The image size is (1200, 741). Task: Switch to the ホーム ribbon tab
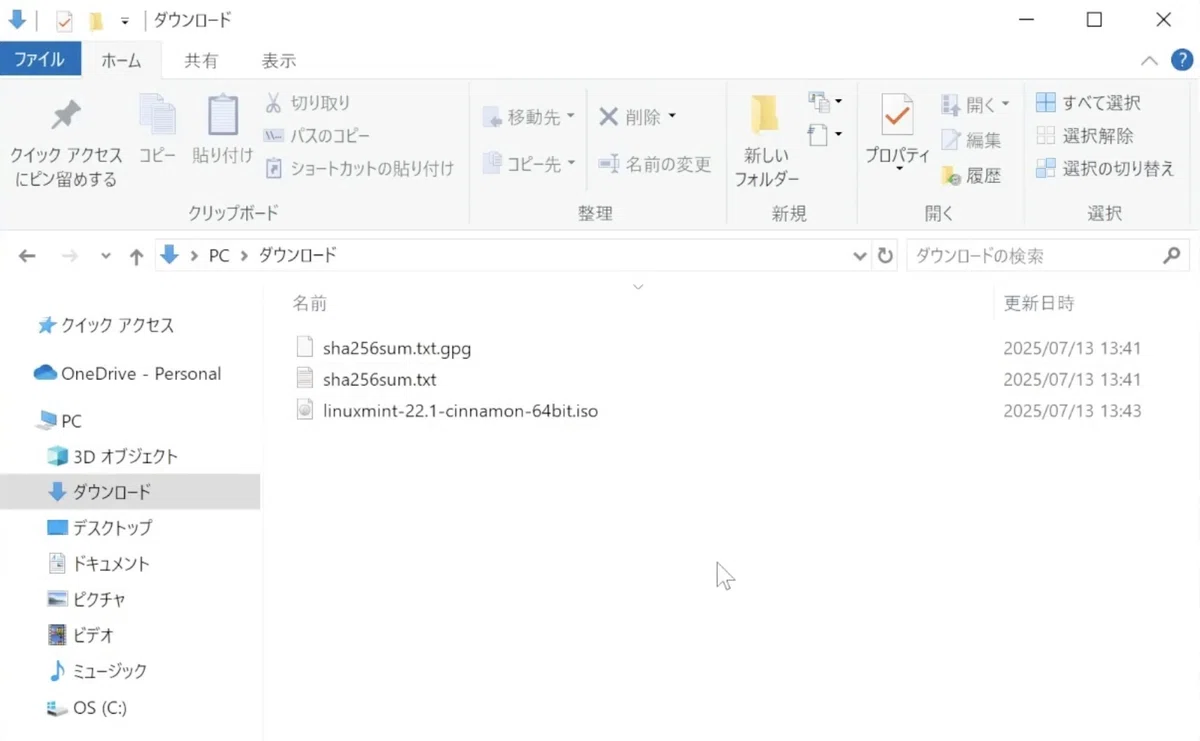(x=121, y=60)
